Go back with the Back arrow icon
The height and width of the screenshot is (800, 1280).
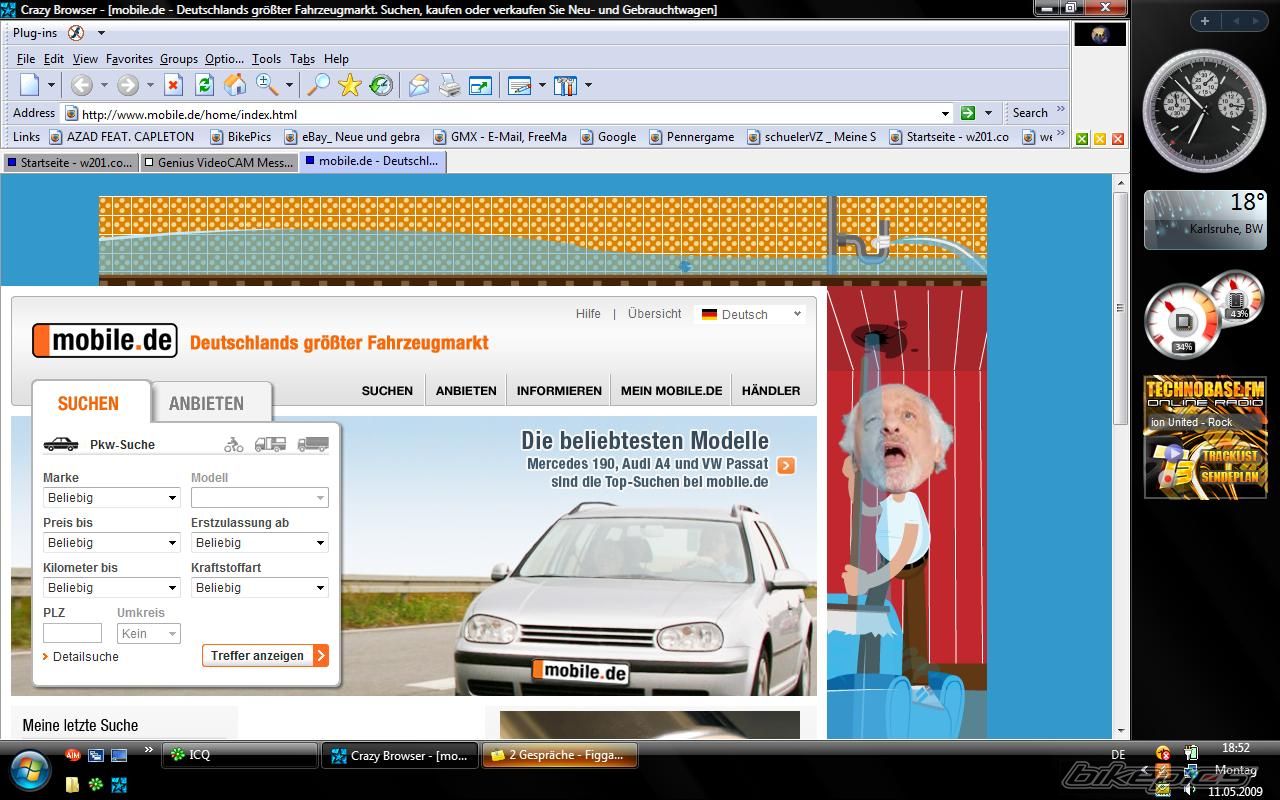pos(82,85)
